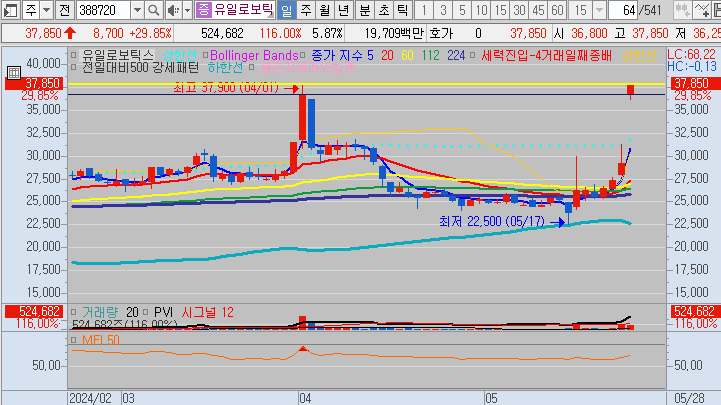Click the red up arrow price indicator

pos(70,33)
